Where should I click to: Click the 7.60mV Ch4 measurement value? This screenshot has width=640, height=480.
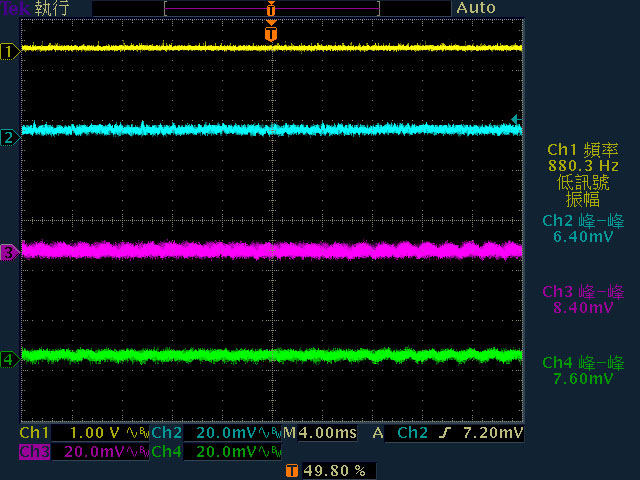583,379
